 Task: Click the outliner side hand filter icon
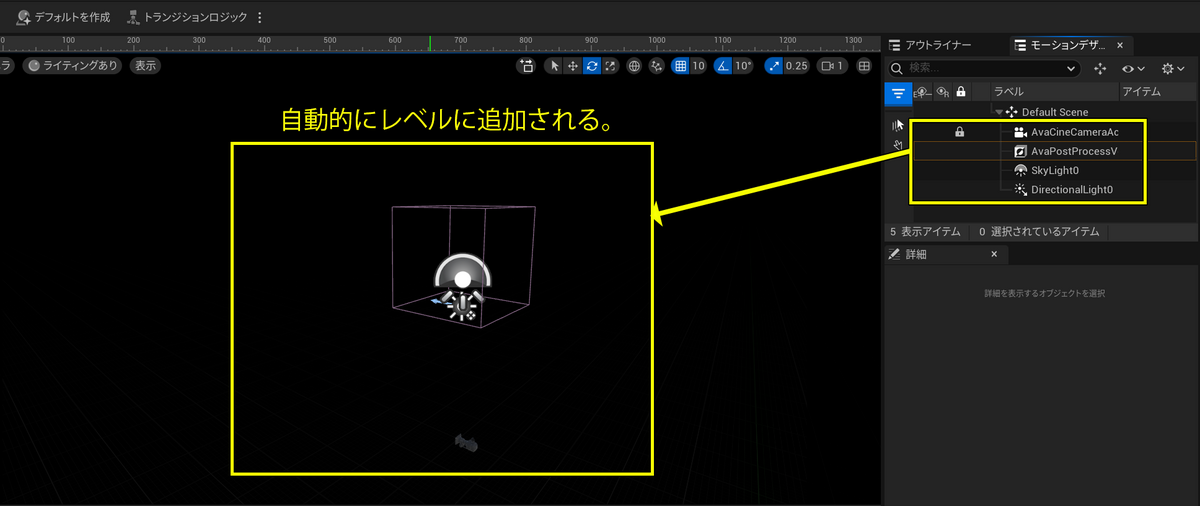tap(898, 145)
